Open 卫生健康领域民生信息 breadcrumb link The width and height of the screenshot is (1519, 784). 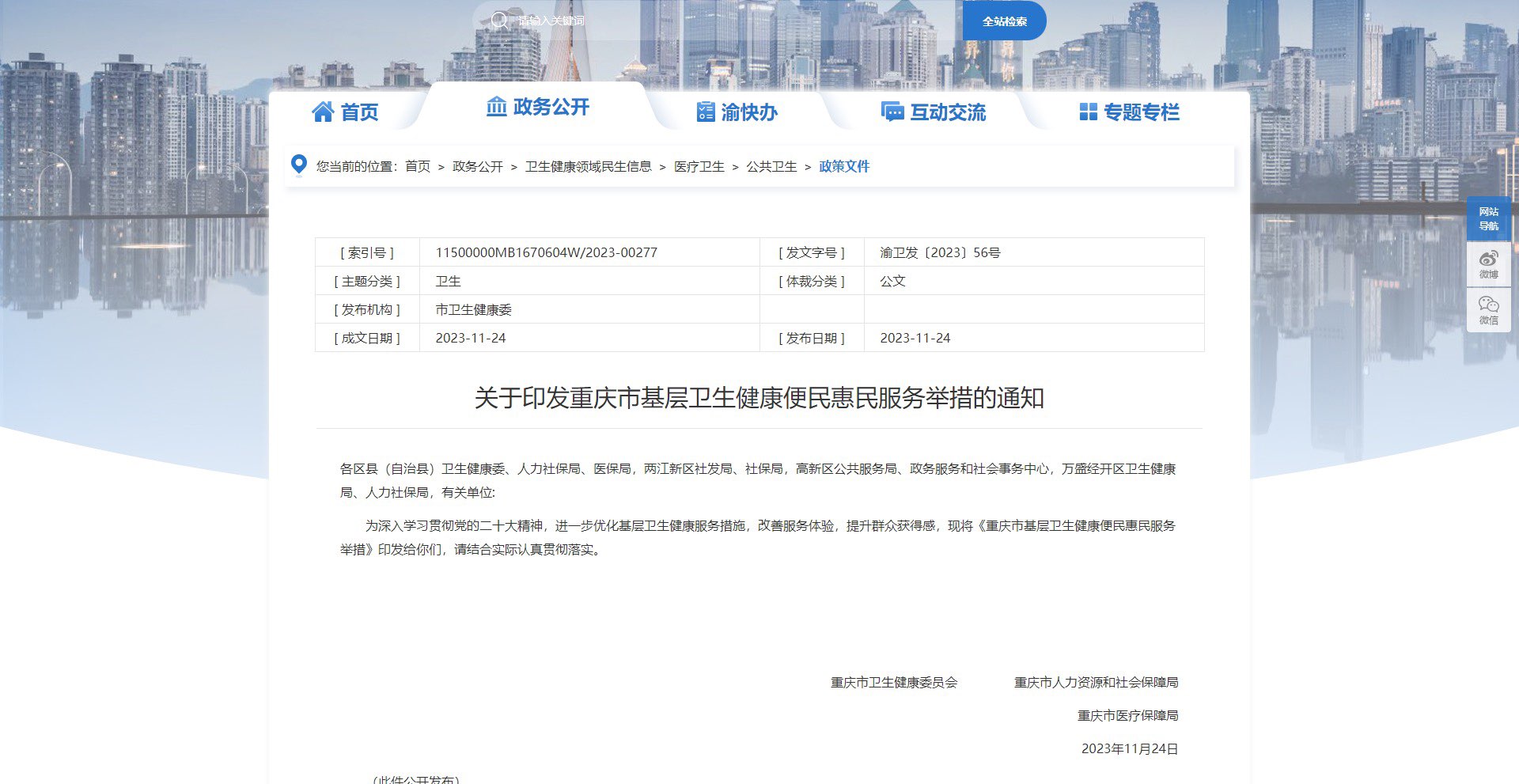point(589,166)
